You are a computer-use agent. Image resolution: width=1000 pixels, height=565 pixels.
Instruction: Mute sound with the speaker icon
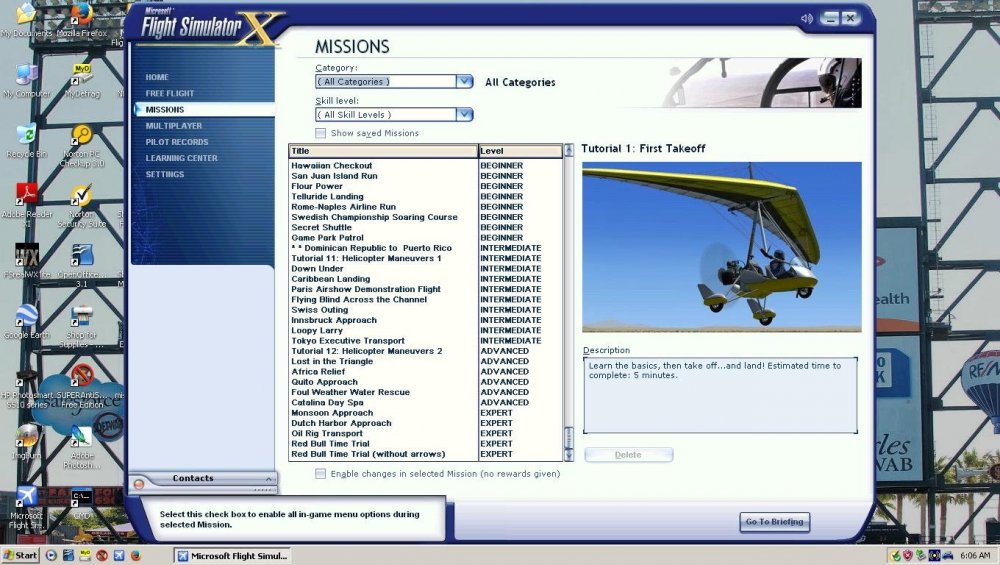pyautogui.click(x=806, y=18)
